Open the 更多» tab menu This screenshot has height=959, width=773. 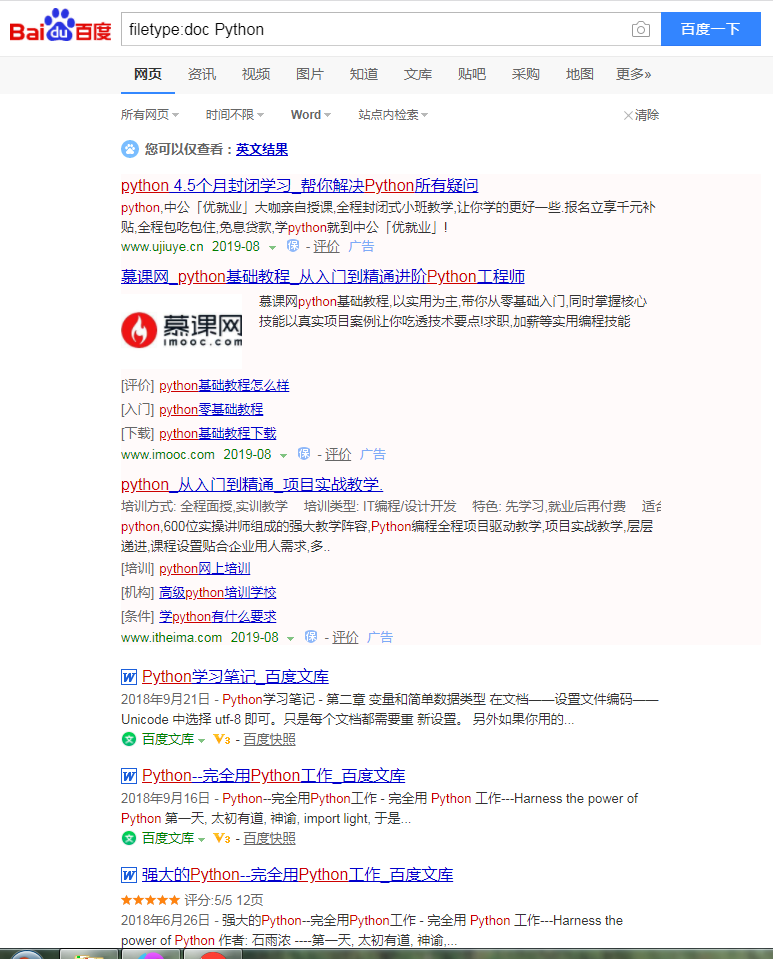(x=634, y=75)
